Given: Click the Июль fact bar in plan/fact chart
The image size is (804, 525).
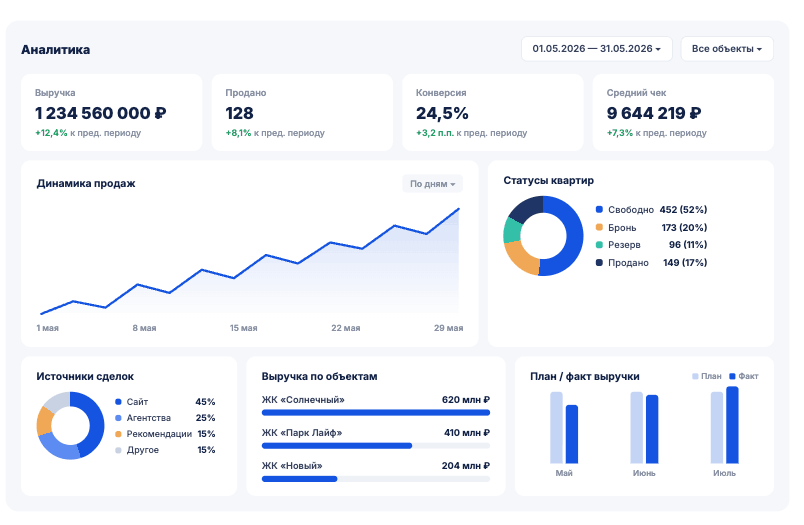Looking at the screenshot, I should click(732, 425).
